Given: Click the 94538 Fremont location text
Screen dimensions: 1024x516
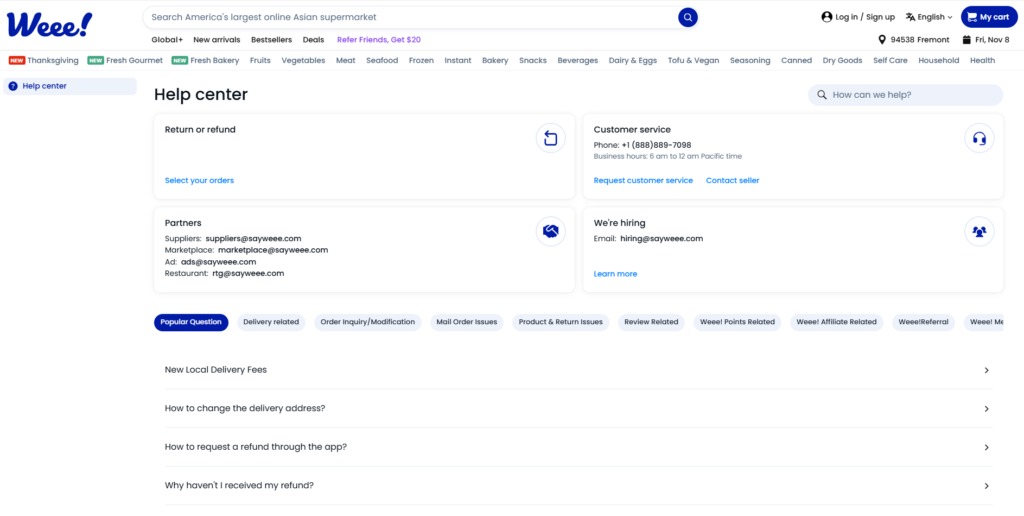Looking at the screenshot, I should (920, 40).
